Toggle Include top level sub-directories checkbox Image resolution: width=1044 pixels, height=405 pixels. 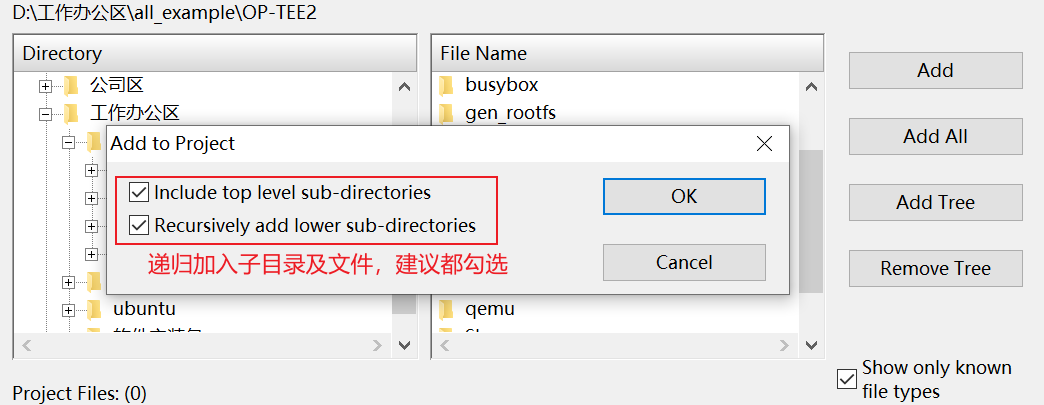coord(139,193)
